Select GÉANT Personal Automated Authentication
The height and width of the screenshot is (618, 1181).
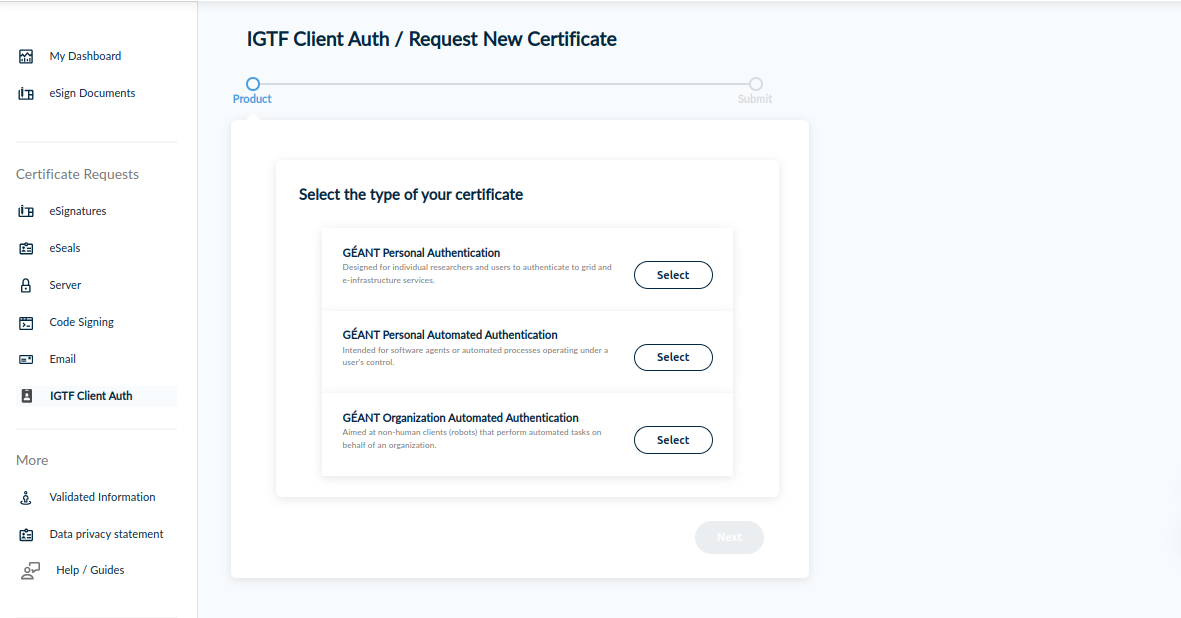673,357
